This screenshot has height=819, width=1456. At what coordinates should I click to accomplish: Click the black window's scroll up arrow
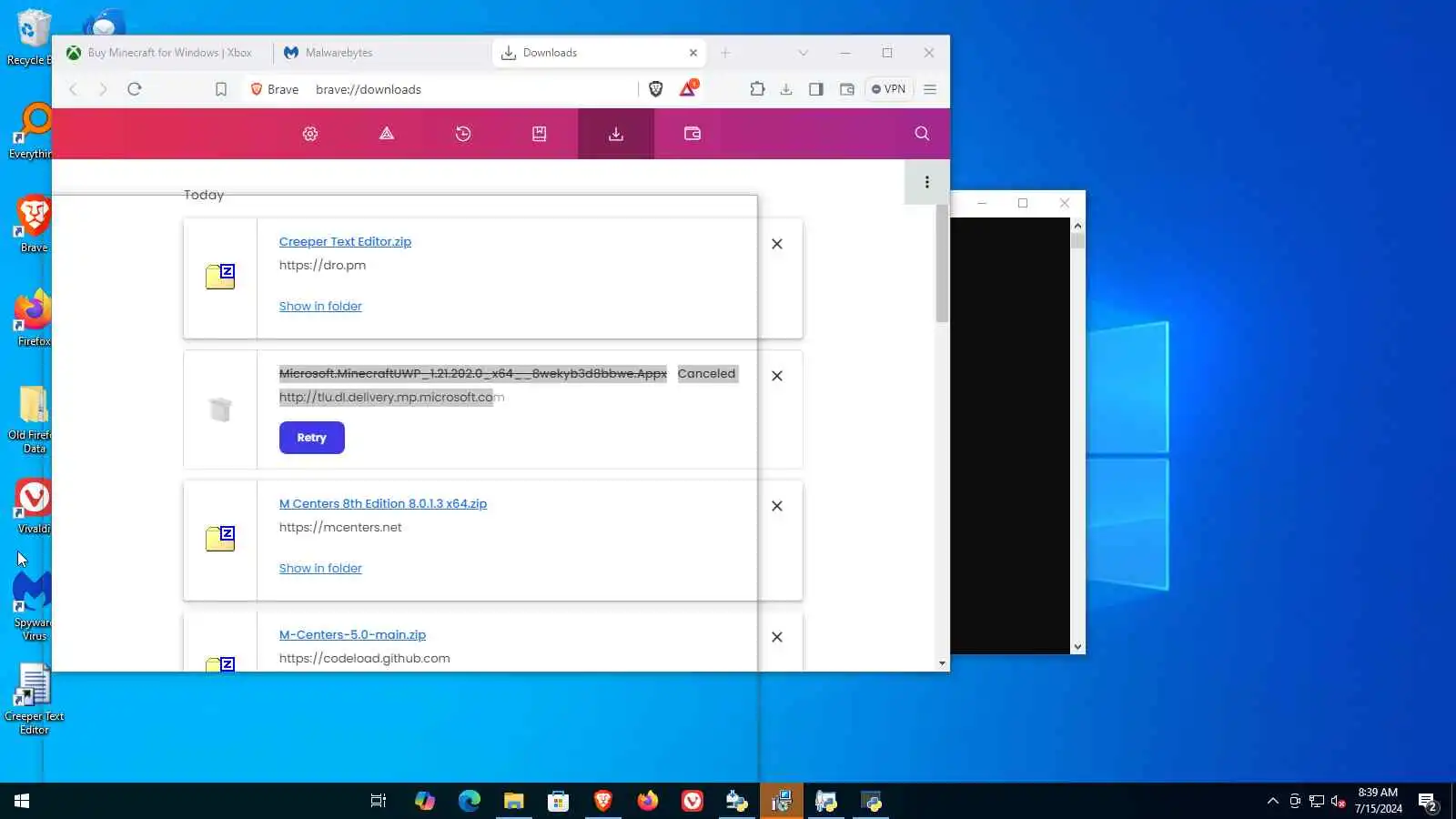[x=1077, y=225]
